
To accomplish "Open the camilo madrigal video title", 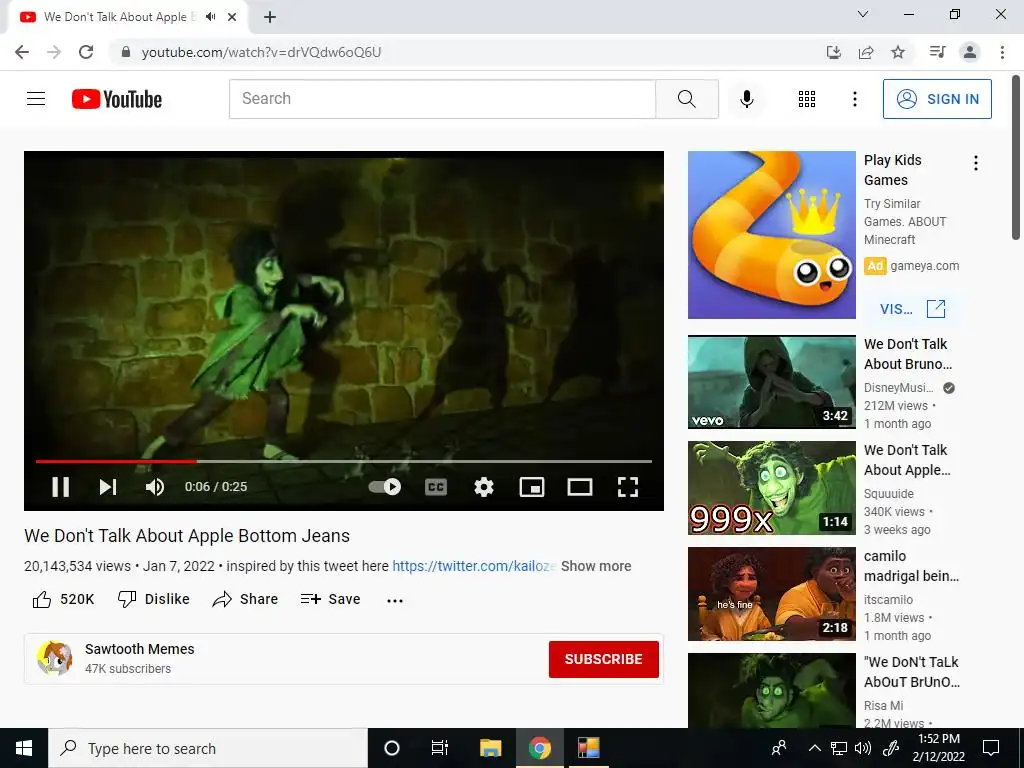I will 911,566.
